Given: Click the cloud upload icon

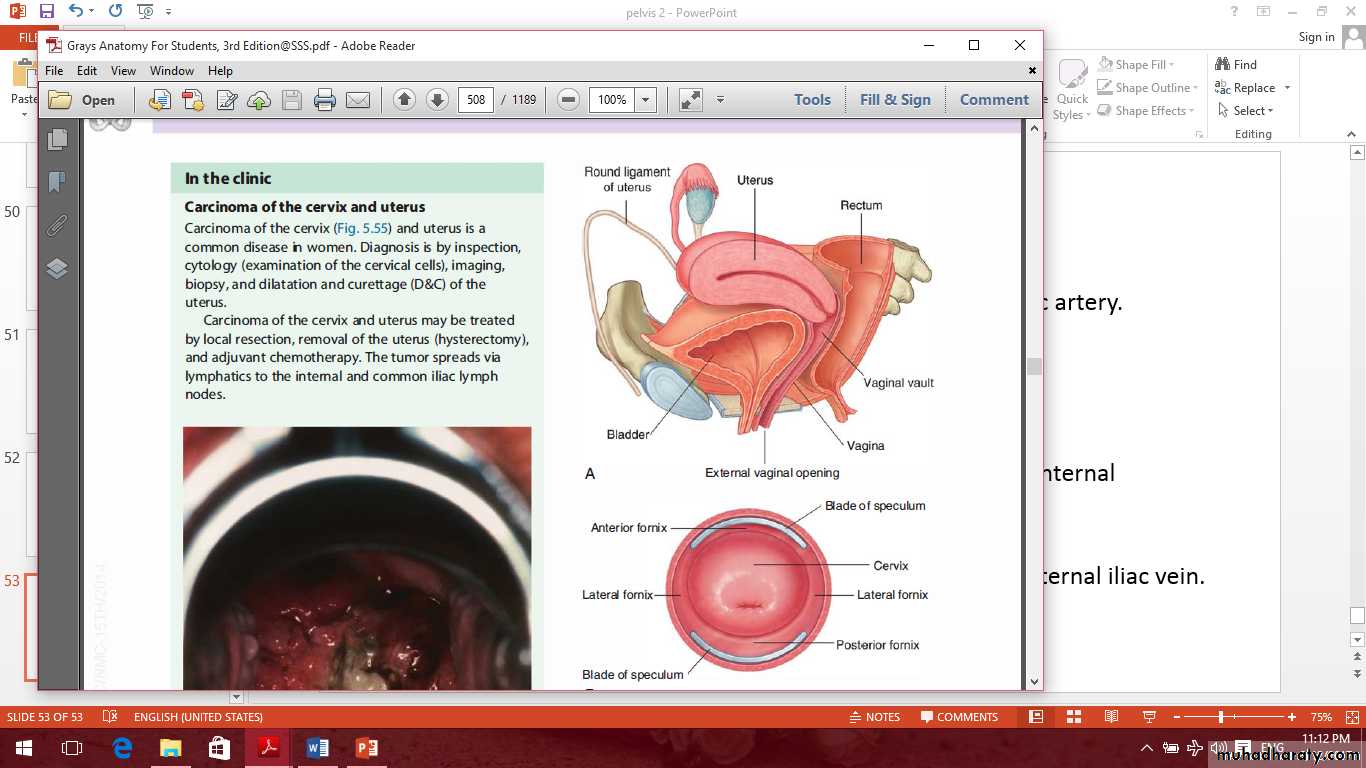Looking at the screenshot, I should pos(259,100).
